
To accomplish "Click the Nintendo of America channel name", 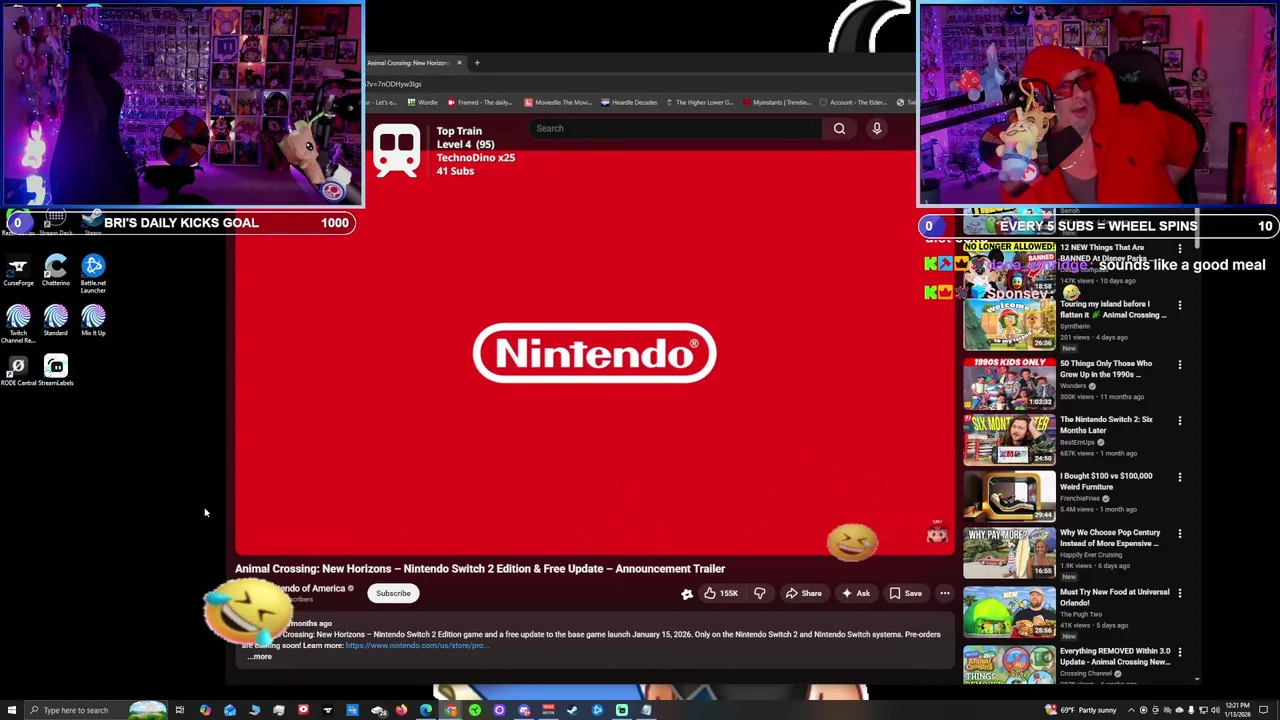I will tap(310, 589).
